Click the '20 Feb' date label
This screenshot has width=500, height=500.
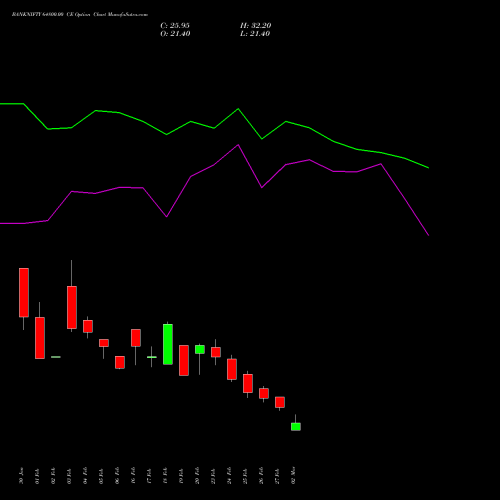coord(198,476)
